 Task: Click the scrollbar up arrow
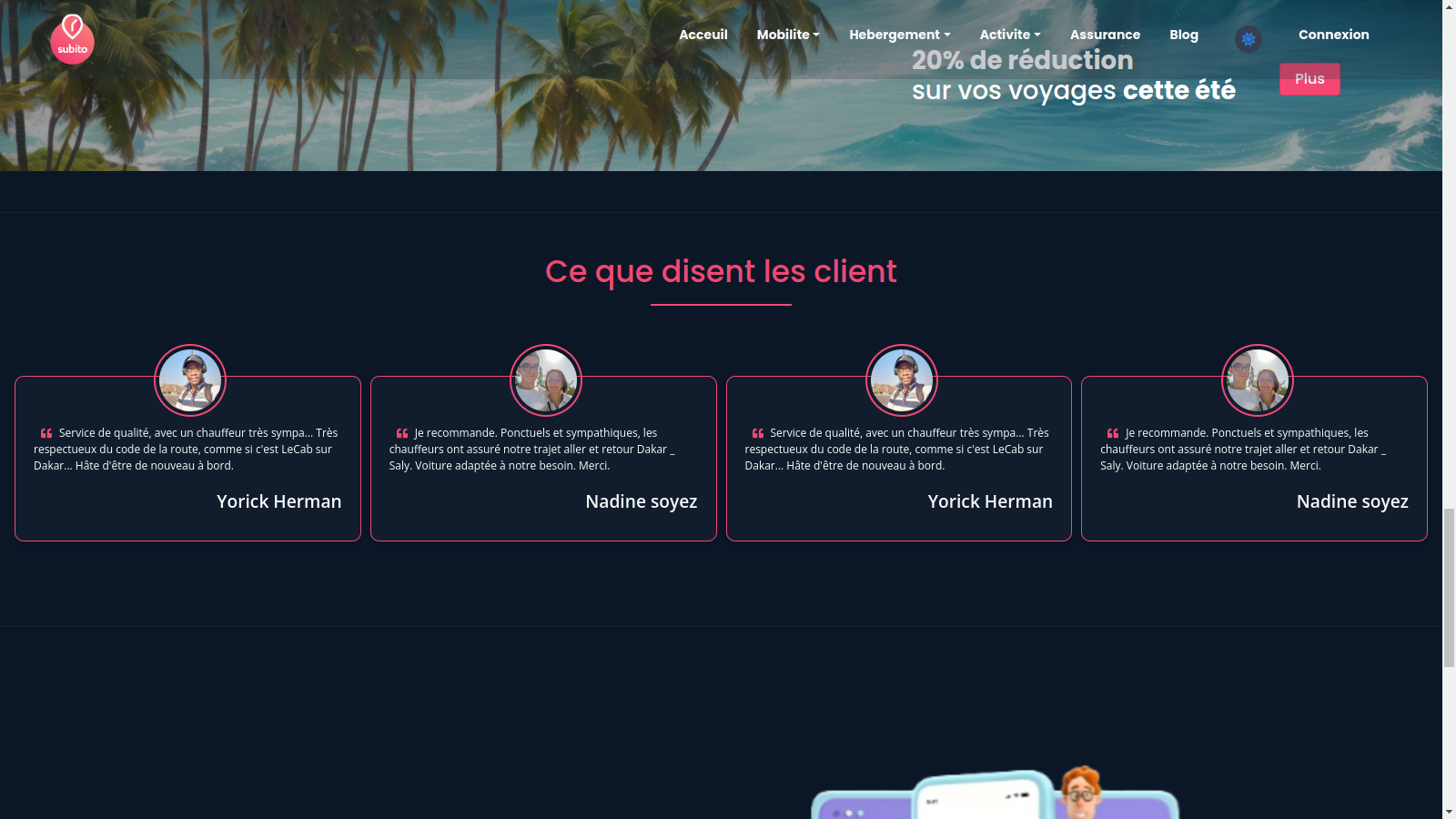(x=1449, y=7)
